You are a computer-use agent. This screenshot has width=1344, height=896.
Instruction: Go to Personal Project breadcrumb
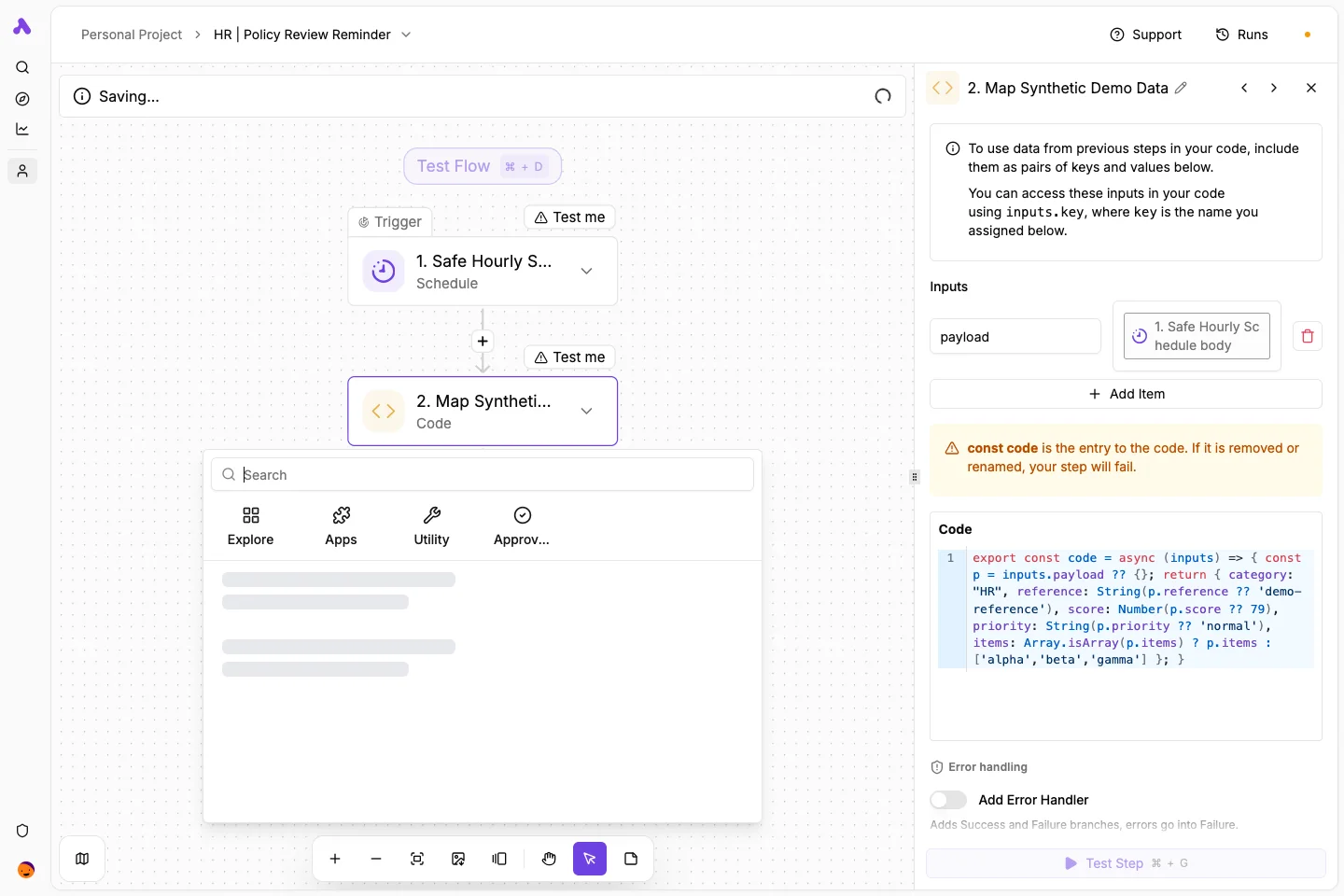132,35
